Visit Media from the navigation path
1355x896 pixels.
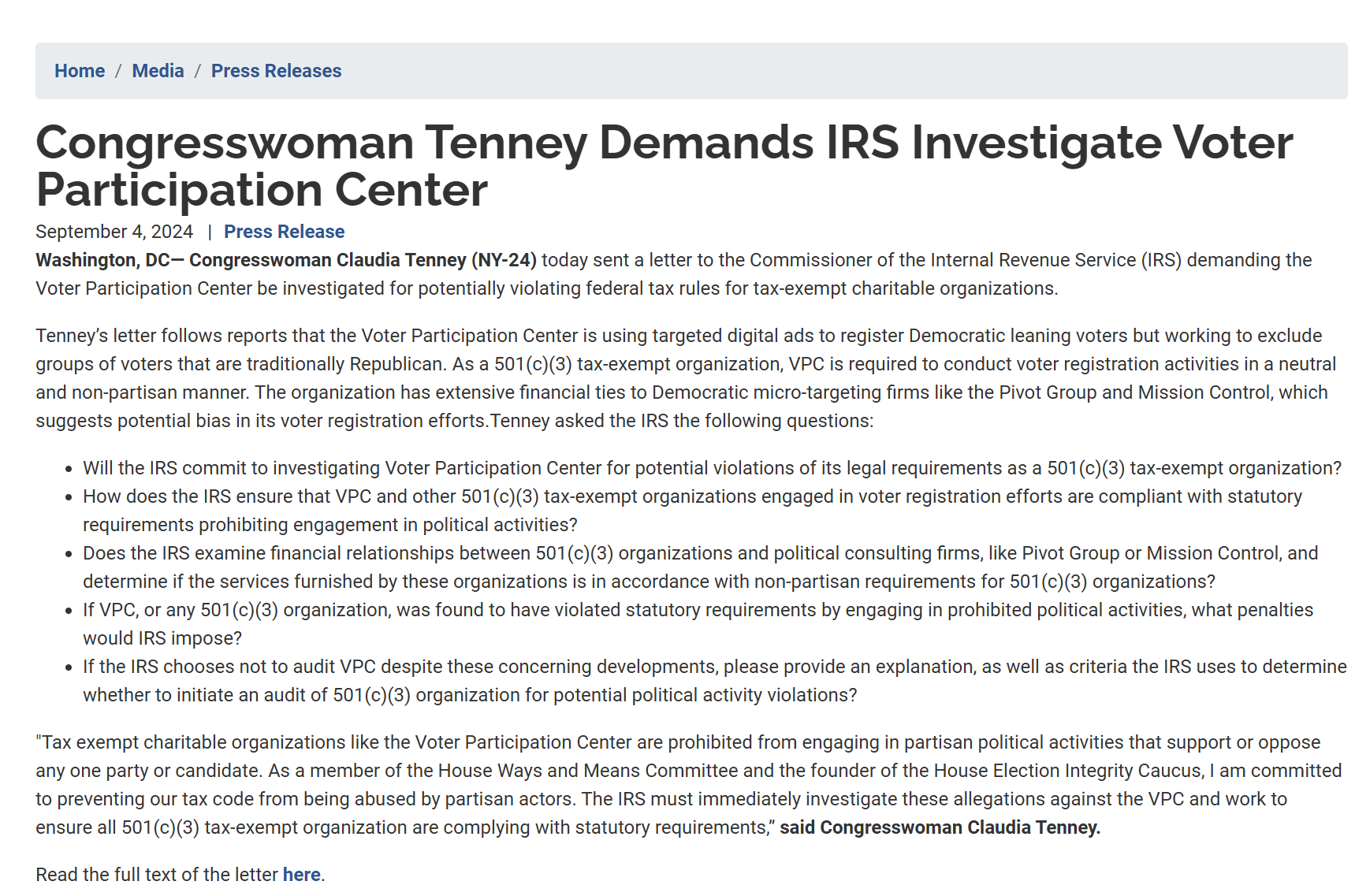pyautogui.click(x=158, y=71)
